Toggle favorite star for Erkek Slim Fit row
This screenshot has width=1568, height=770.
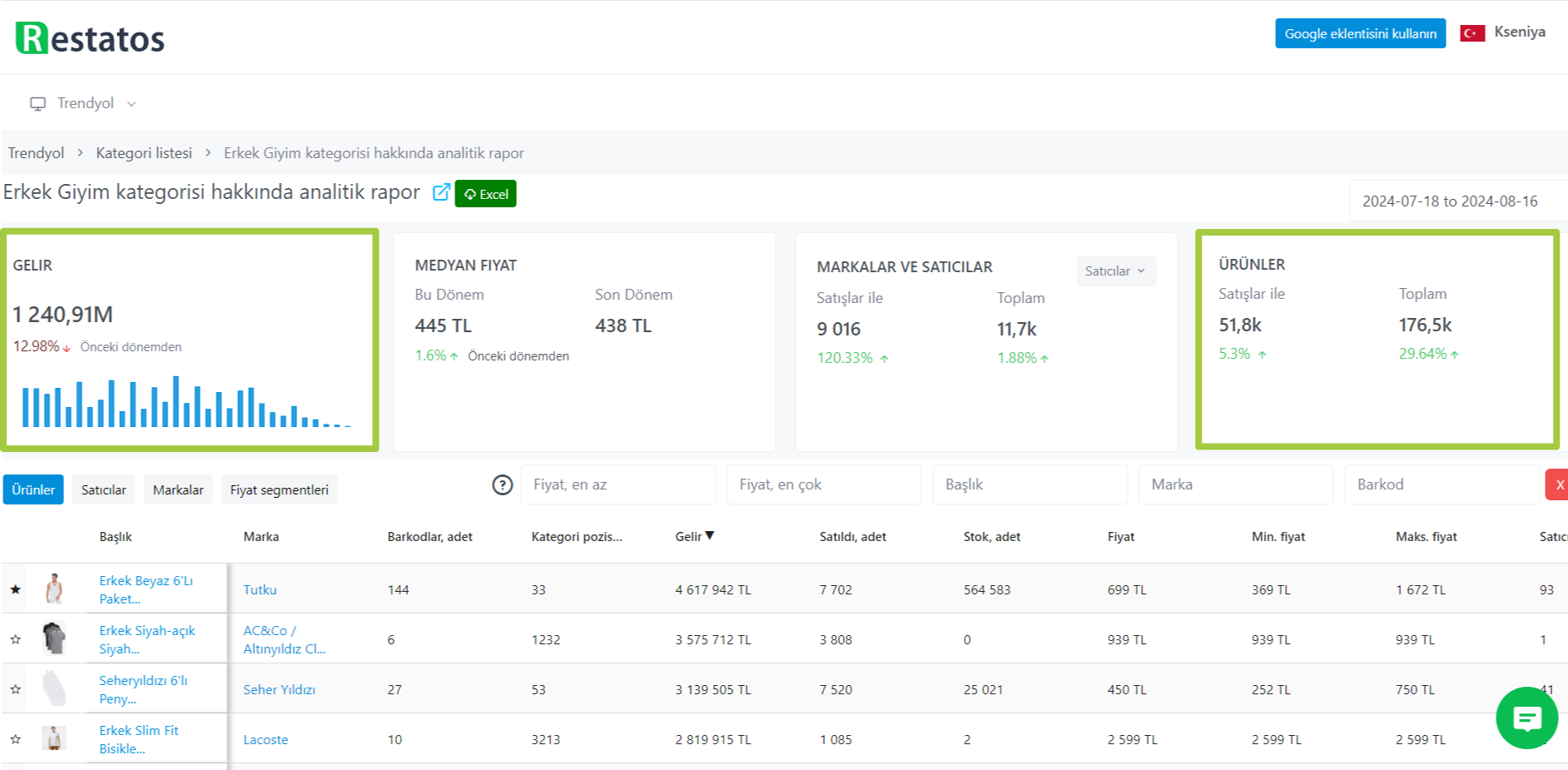pos(15,739)
